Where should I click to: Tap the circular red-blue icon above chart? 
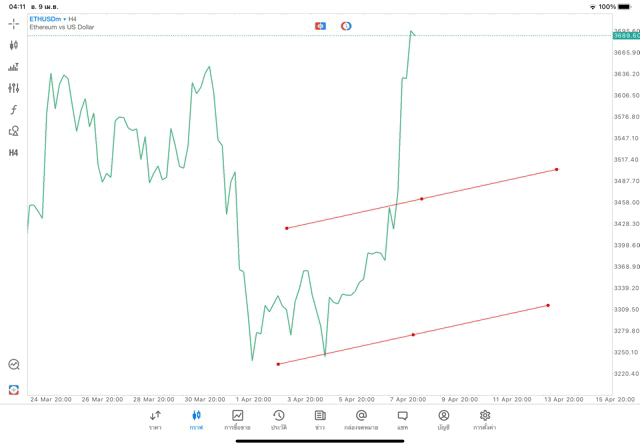click(346, 25)
